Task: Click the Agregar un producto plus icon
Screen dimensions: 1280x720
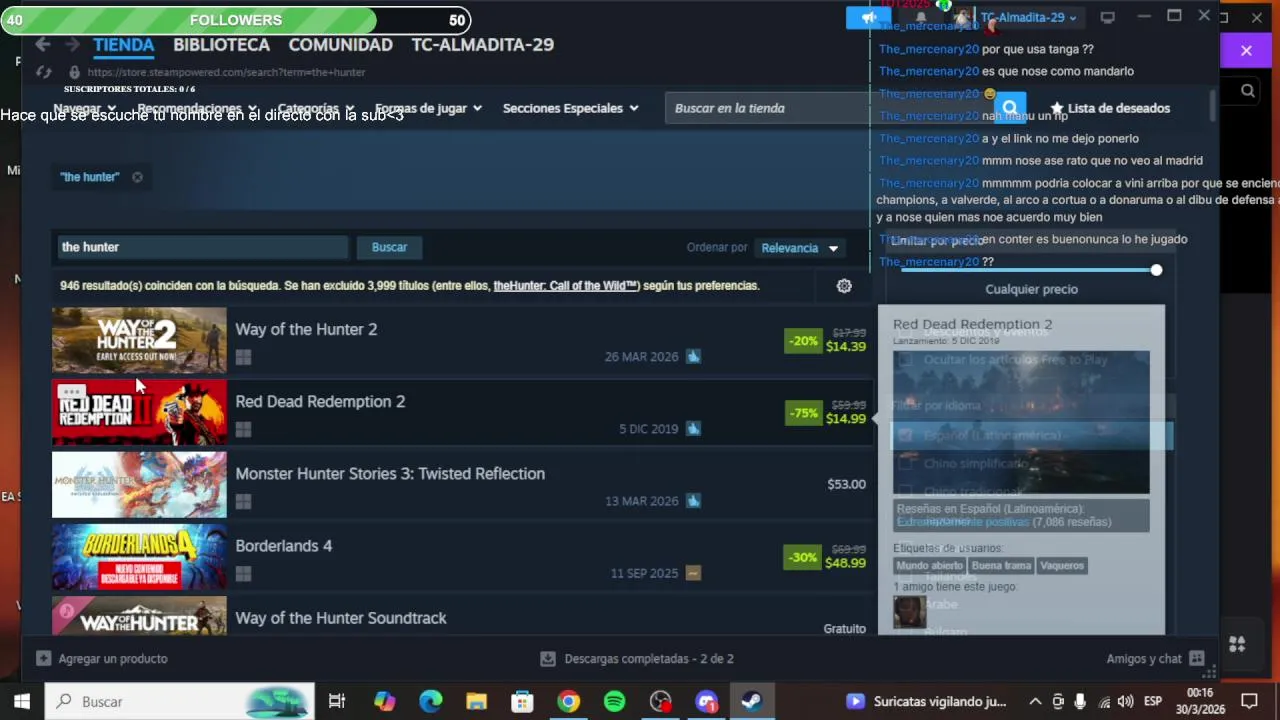Action: tap(43, 658)
